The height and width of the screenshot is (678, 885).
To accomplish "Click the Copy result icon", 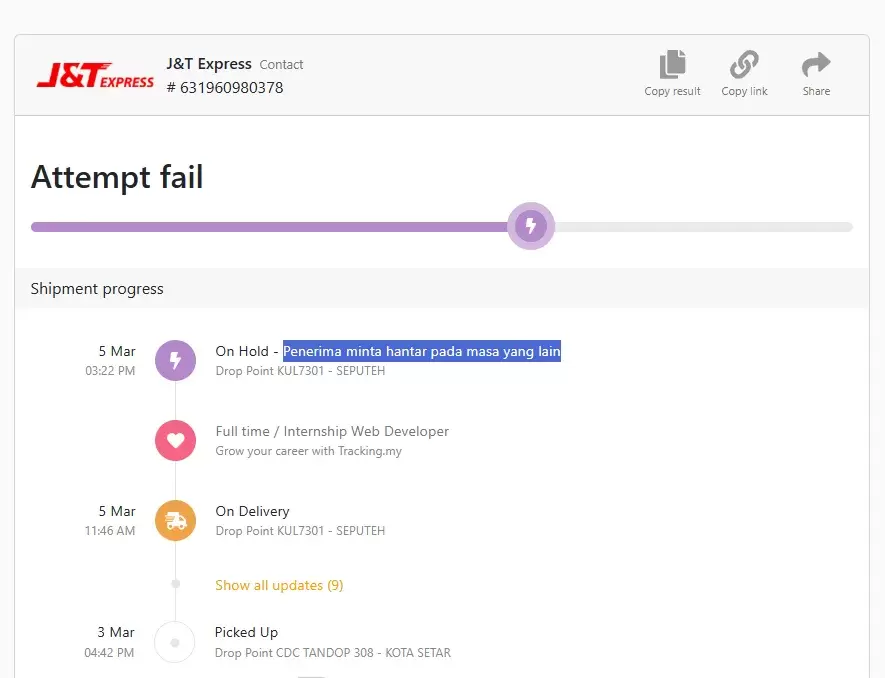I will (x=672, y=66).
